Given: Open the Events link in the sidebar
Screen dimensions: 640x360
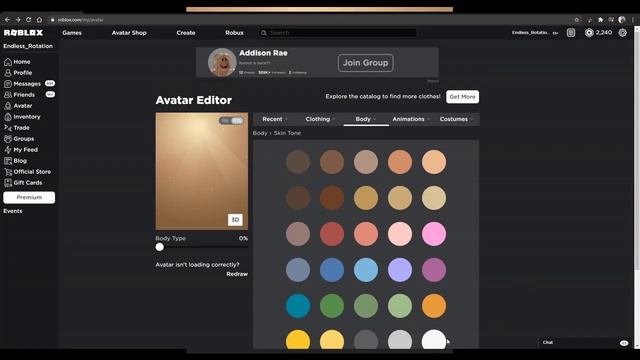Looking at the screenshot, I should coord(13,211).
